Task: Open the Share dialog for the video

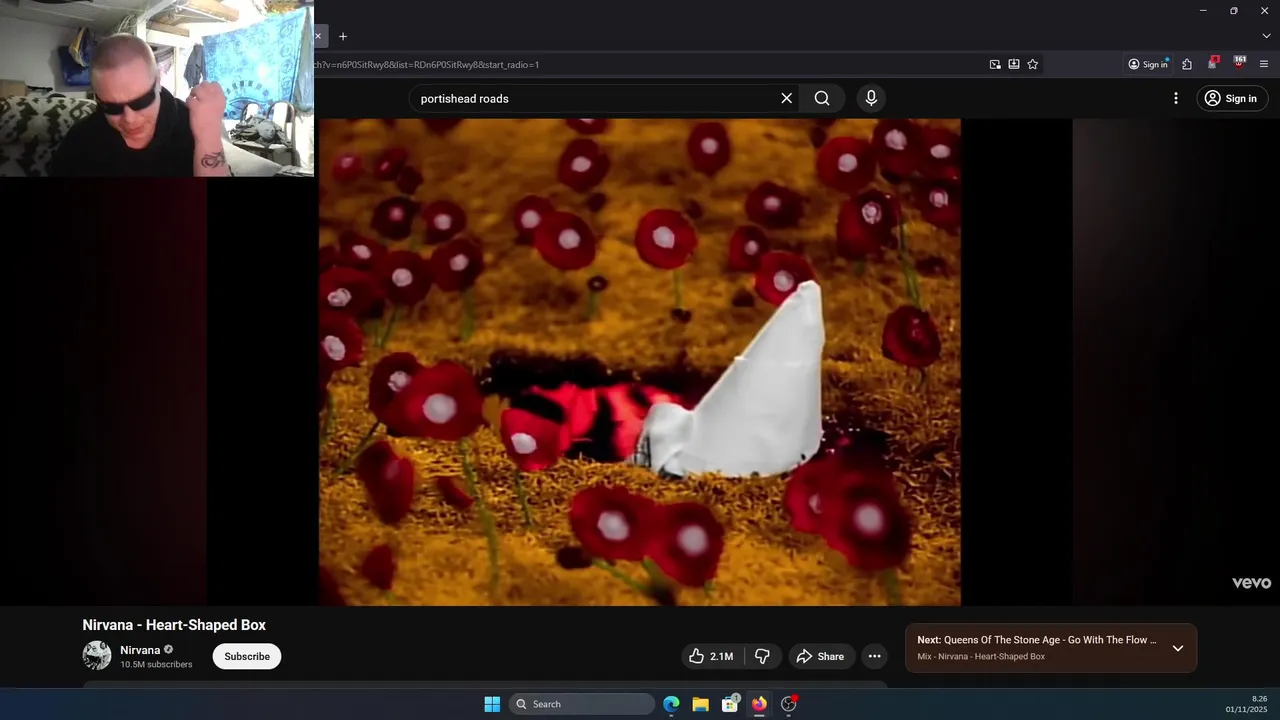Action: point(820,656)
